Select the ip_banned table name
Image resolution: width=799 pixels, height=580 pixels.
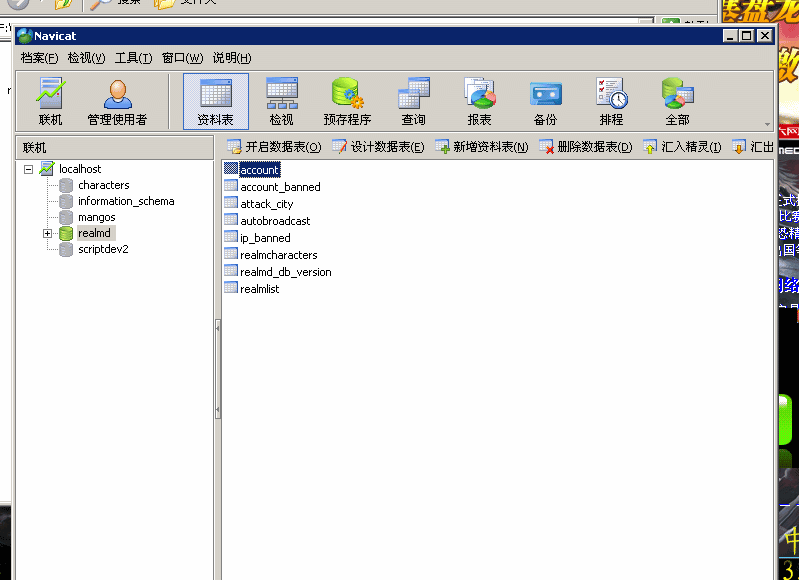pyautogui.click(x=265, y=238)
